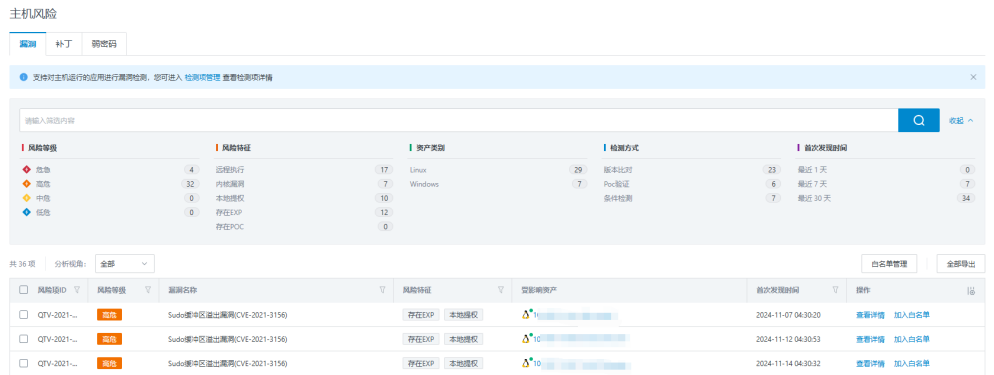Click the Linux penguin icon in the 2024-11-07 row
This screenshot has height=375, width=994.
[526, 315]
